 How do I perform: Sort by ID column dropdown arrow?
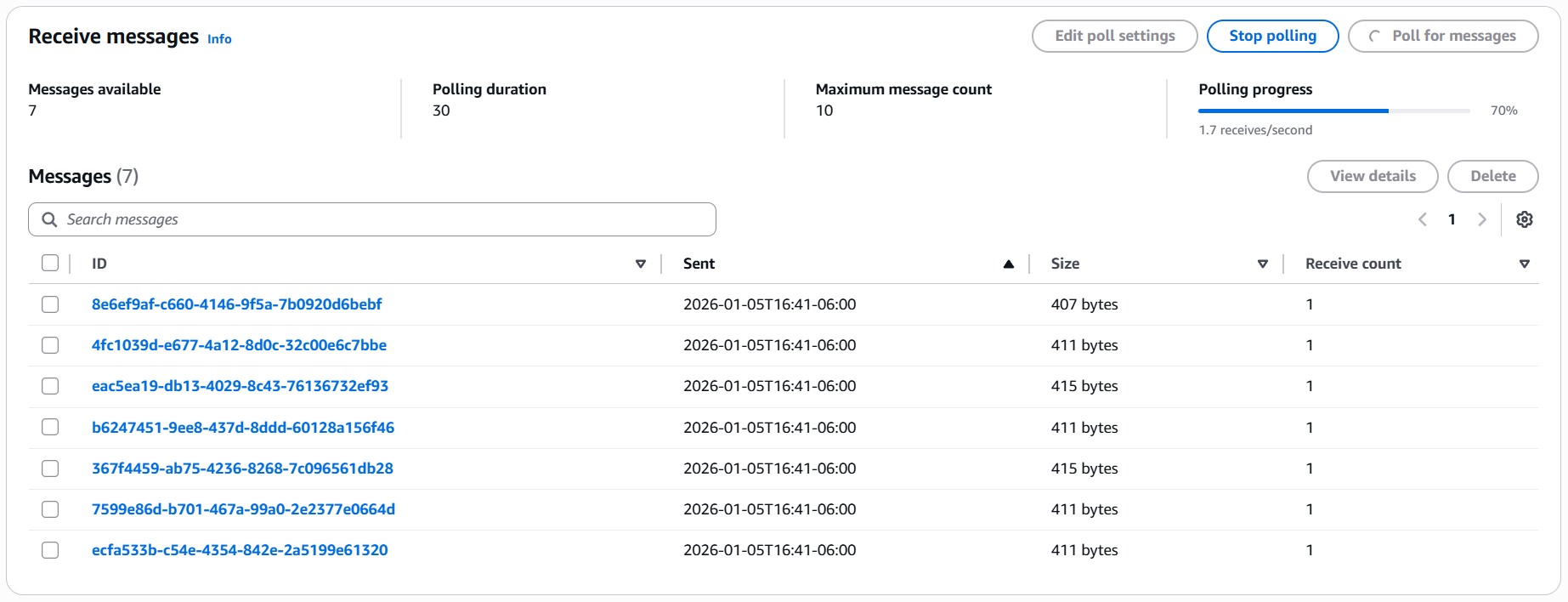pyautogui.click(x=641, y=264)
